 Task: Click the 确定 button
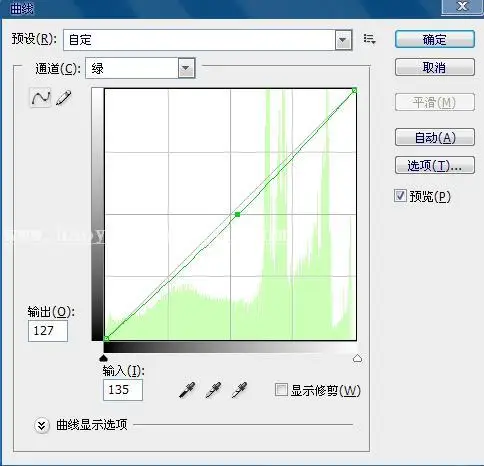[x=435, y=40]
